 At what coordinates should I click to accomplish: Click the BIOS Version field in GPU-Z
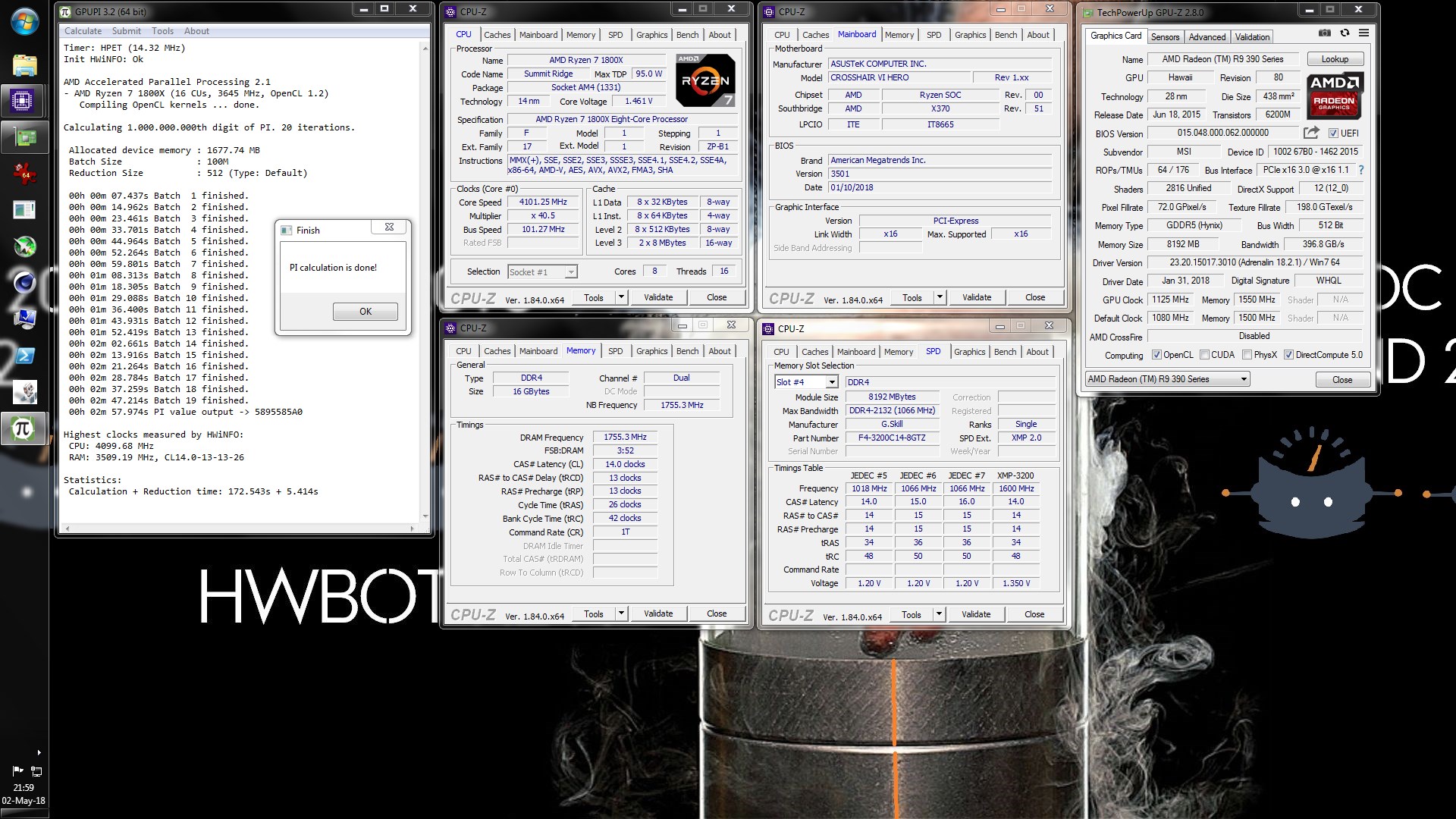click(x=1222, y=133)
